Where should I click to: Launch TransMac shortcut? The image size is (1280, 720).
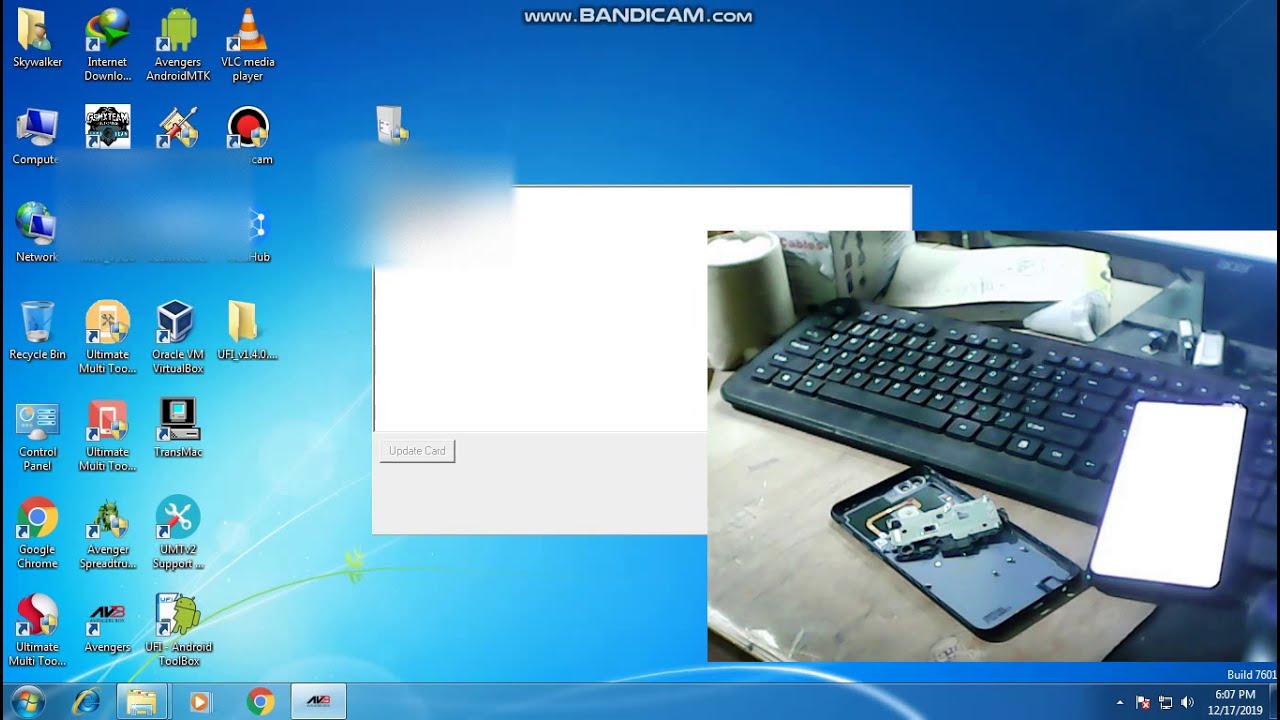coord(178,429)
